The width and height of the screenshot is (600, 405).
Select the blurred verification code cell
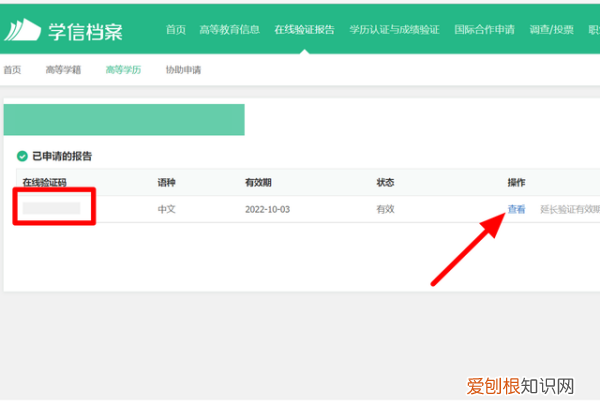coord(51,208)
